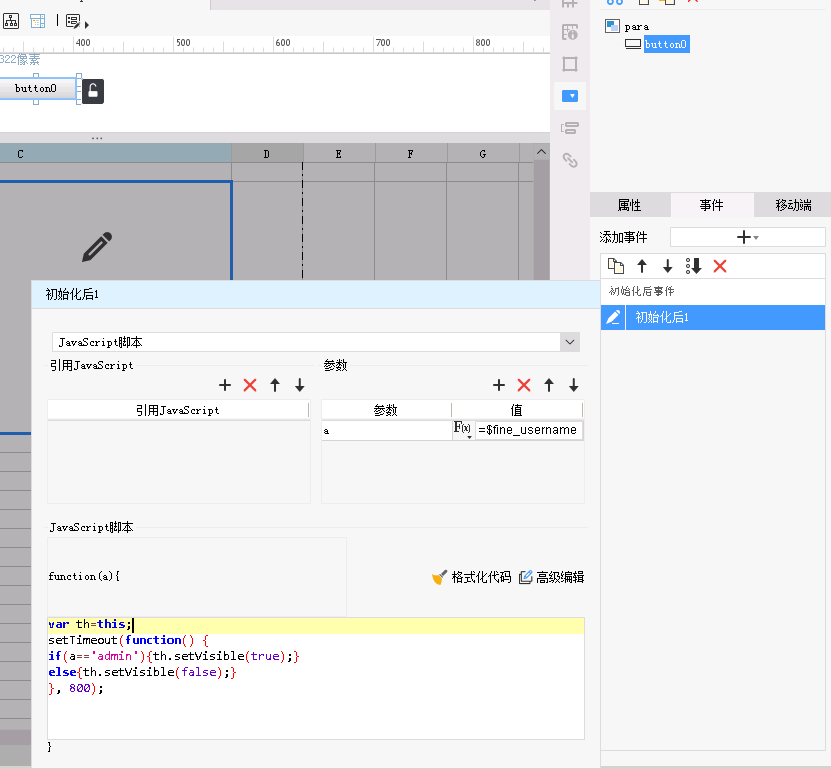Click 格式化代码 format code button

click(472, 577)
